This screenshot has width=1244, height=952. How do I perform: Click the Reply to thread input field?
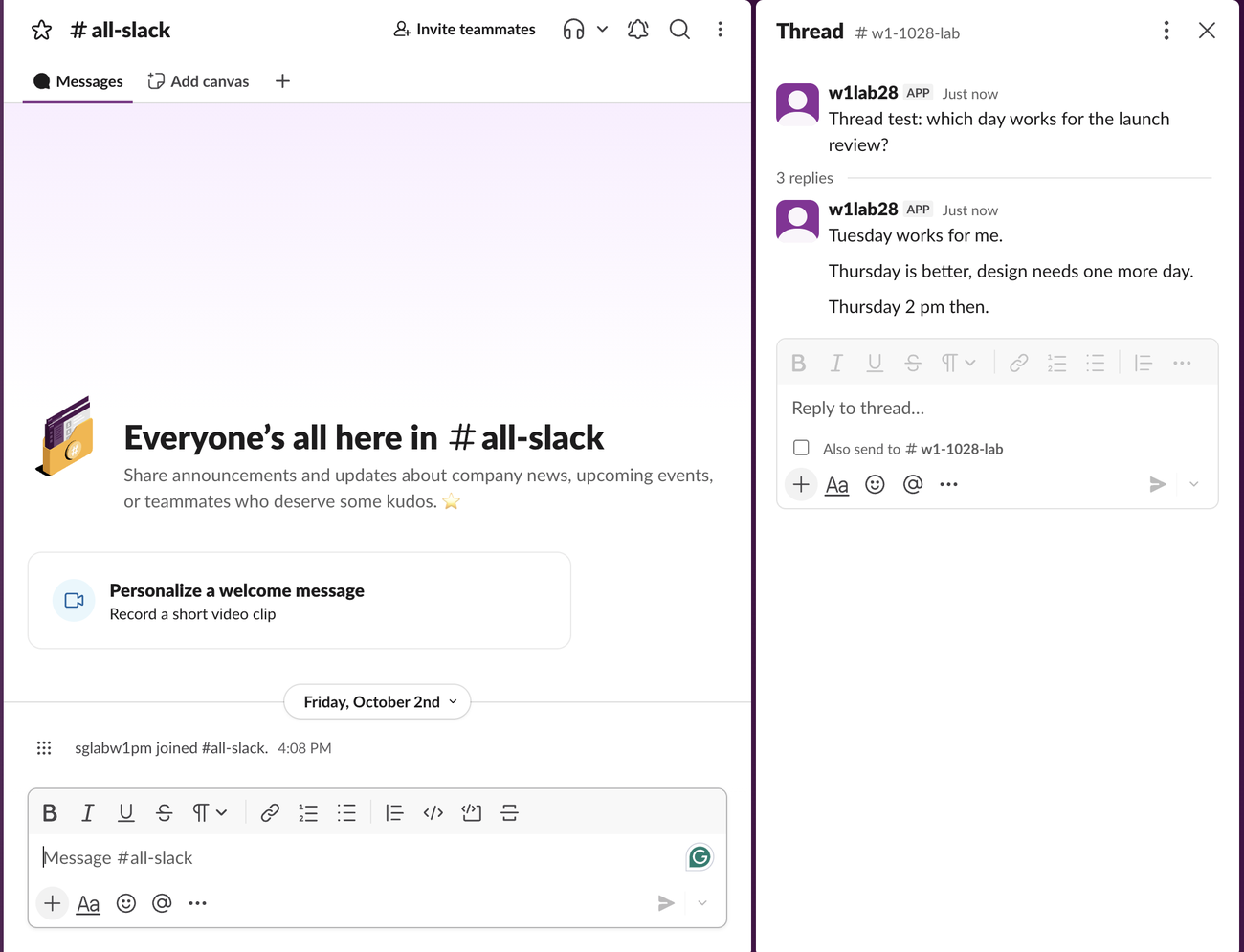(997, 408)
